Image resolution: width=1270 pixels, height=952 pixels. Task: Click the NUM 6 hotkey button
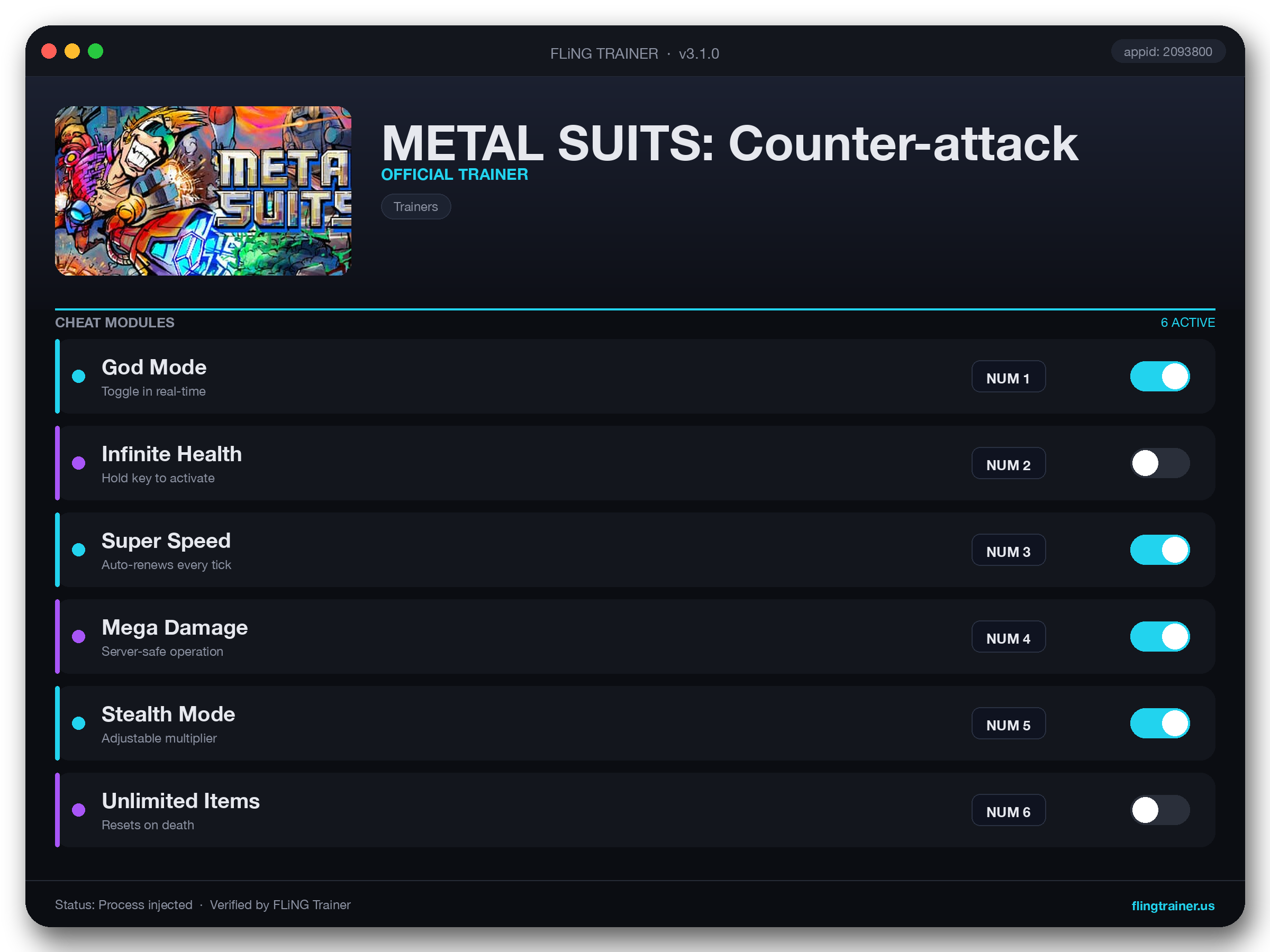tap(1008, 810)
